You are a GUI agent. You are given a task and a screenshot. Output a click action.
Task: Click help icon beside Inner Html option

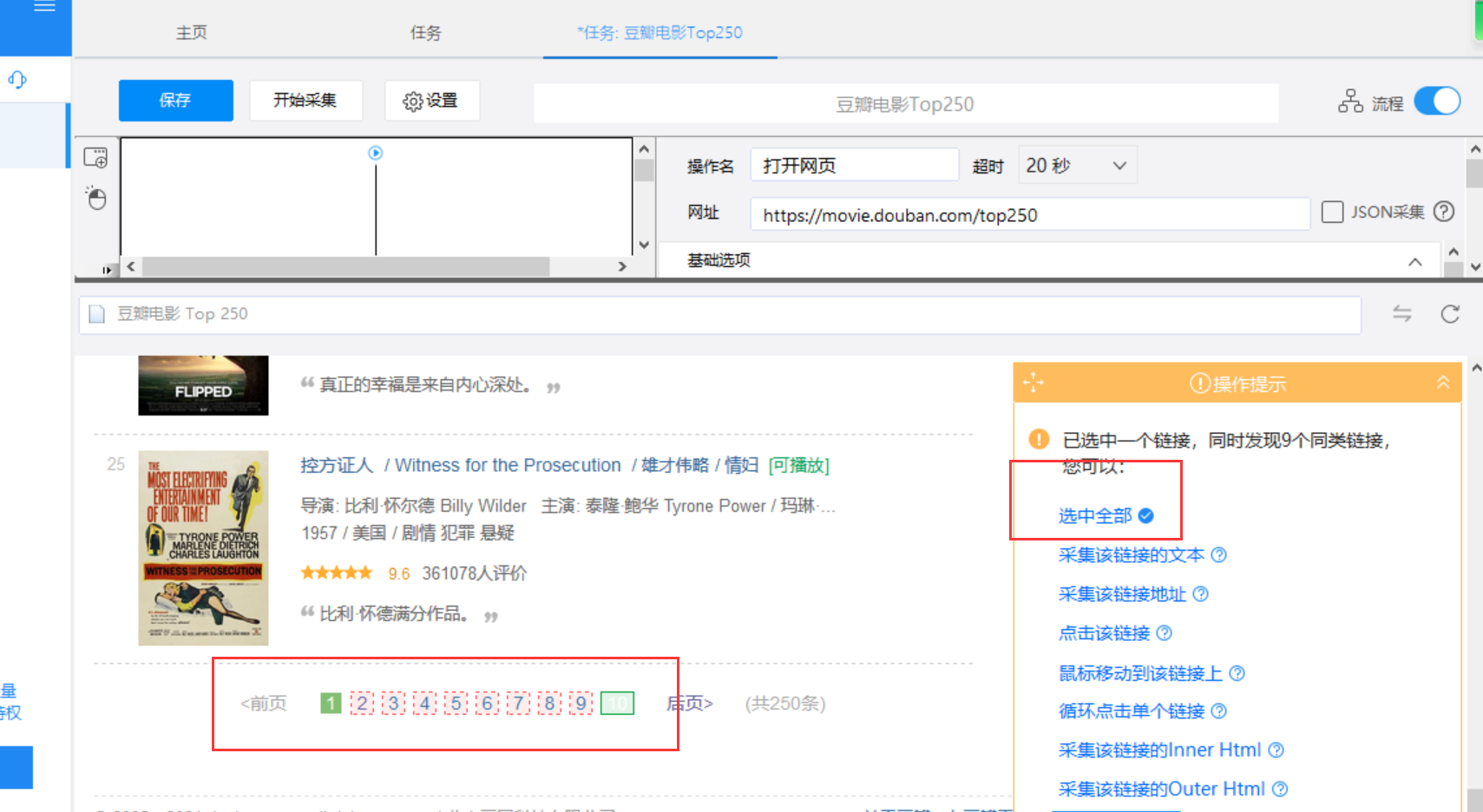click(1276, 750)
